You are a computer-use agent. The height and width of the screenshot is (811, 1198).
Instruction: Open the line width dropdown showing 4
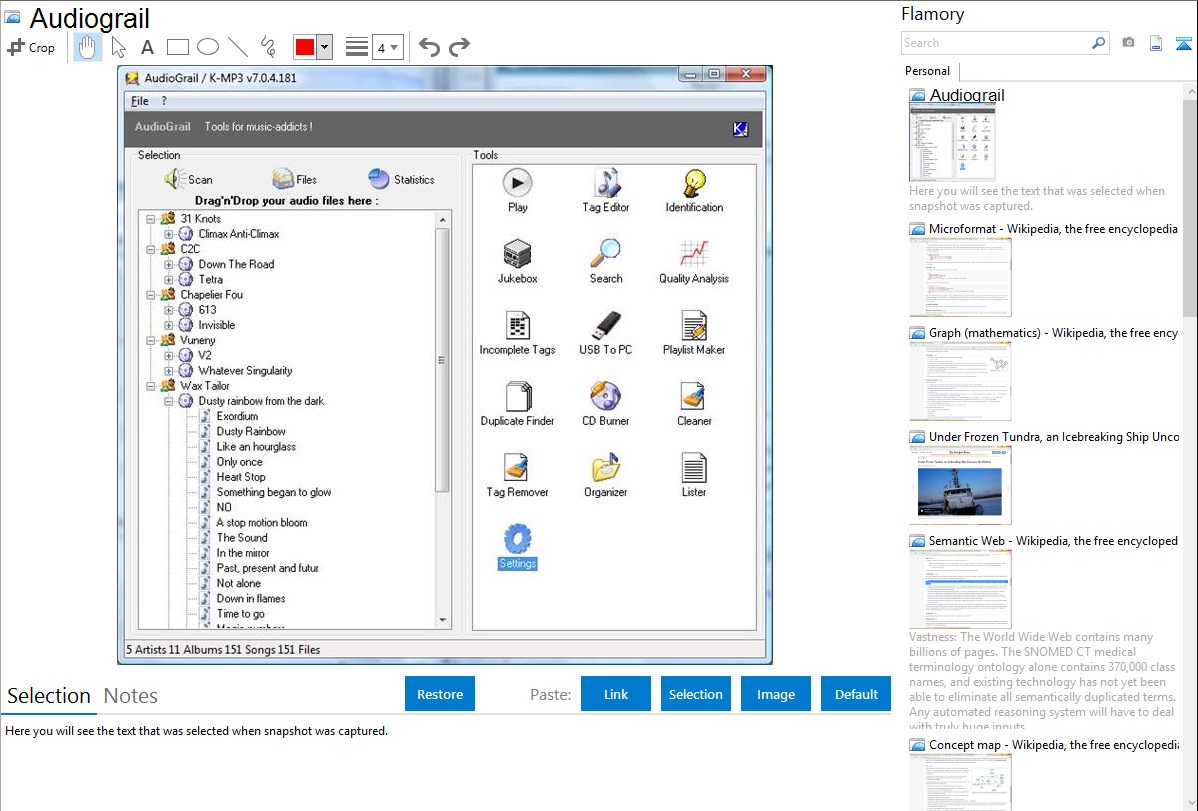click(387, 48)
